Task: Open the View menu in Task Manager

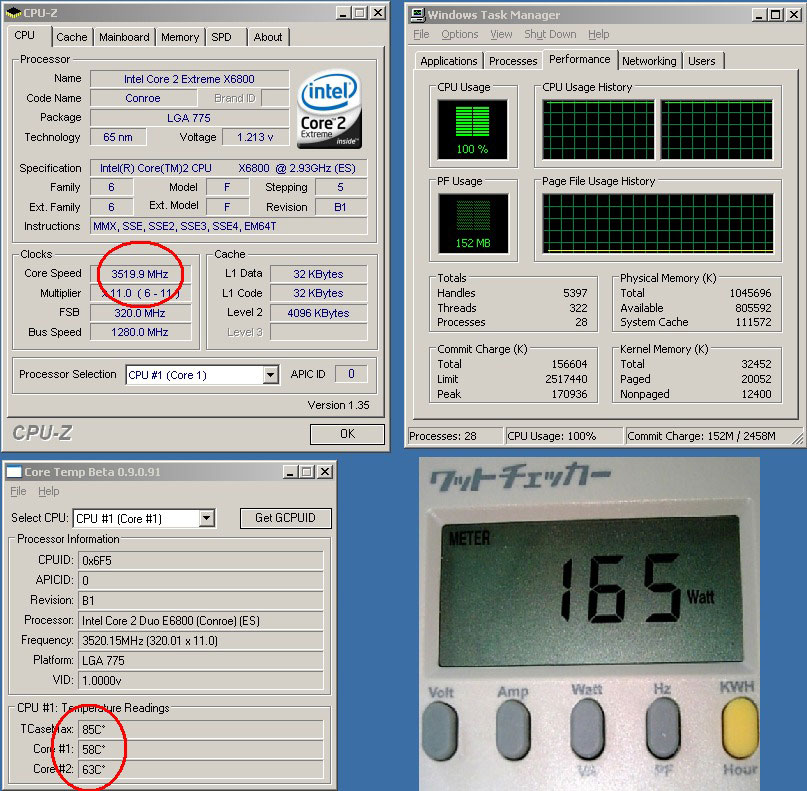Action: click(501, 34)
